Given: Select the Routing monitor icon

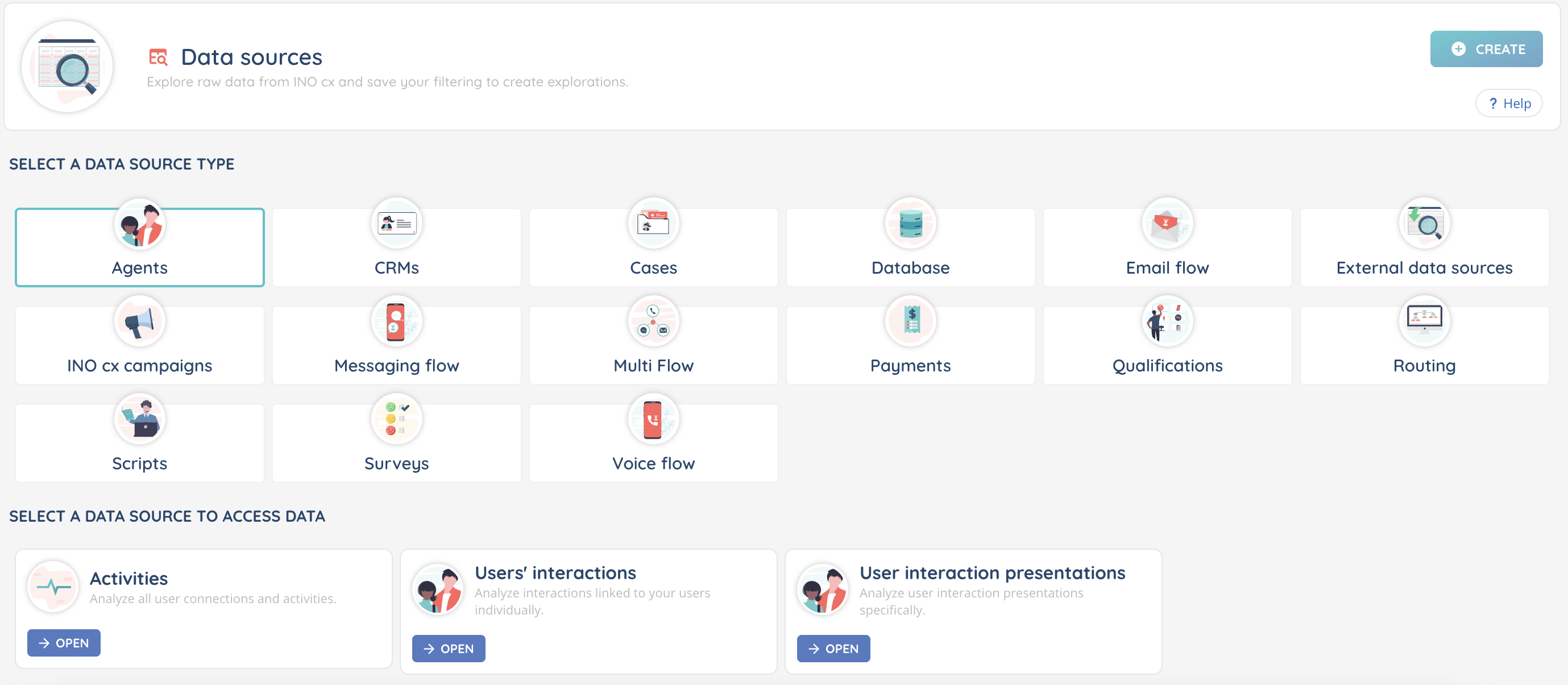Looking at the screenshot, I should 1424,321.
